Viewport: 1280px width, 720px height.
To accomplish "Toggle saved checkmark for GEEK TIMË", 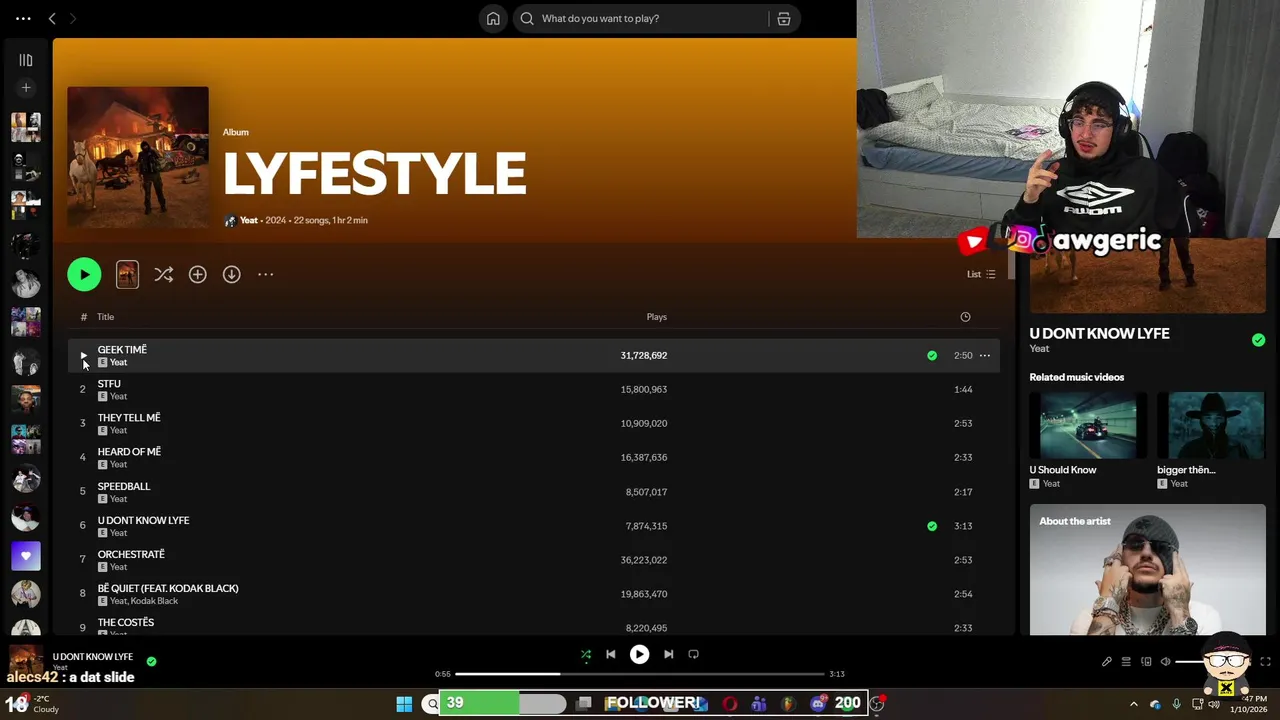I will click(932, 355).
